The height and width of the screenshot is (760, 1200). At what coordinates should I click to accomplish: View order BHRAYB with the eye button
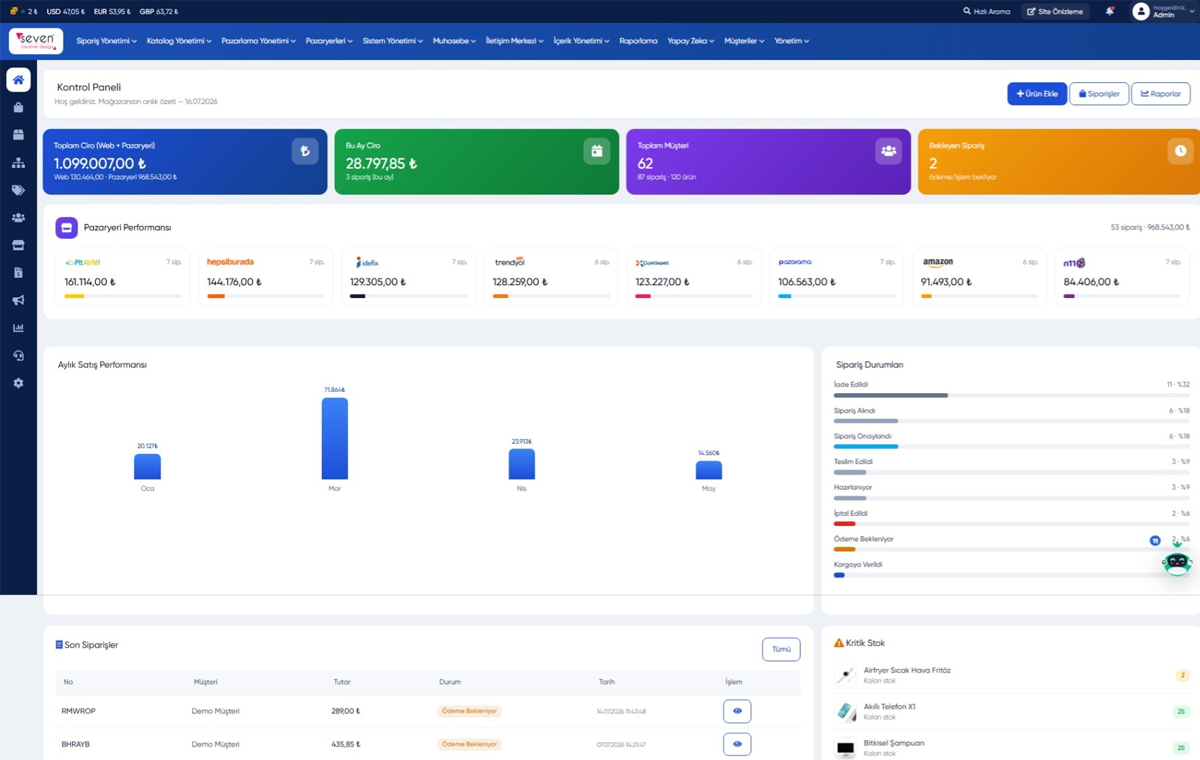click(x=737, y=744)
